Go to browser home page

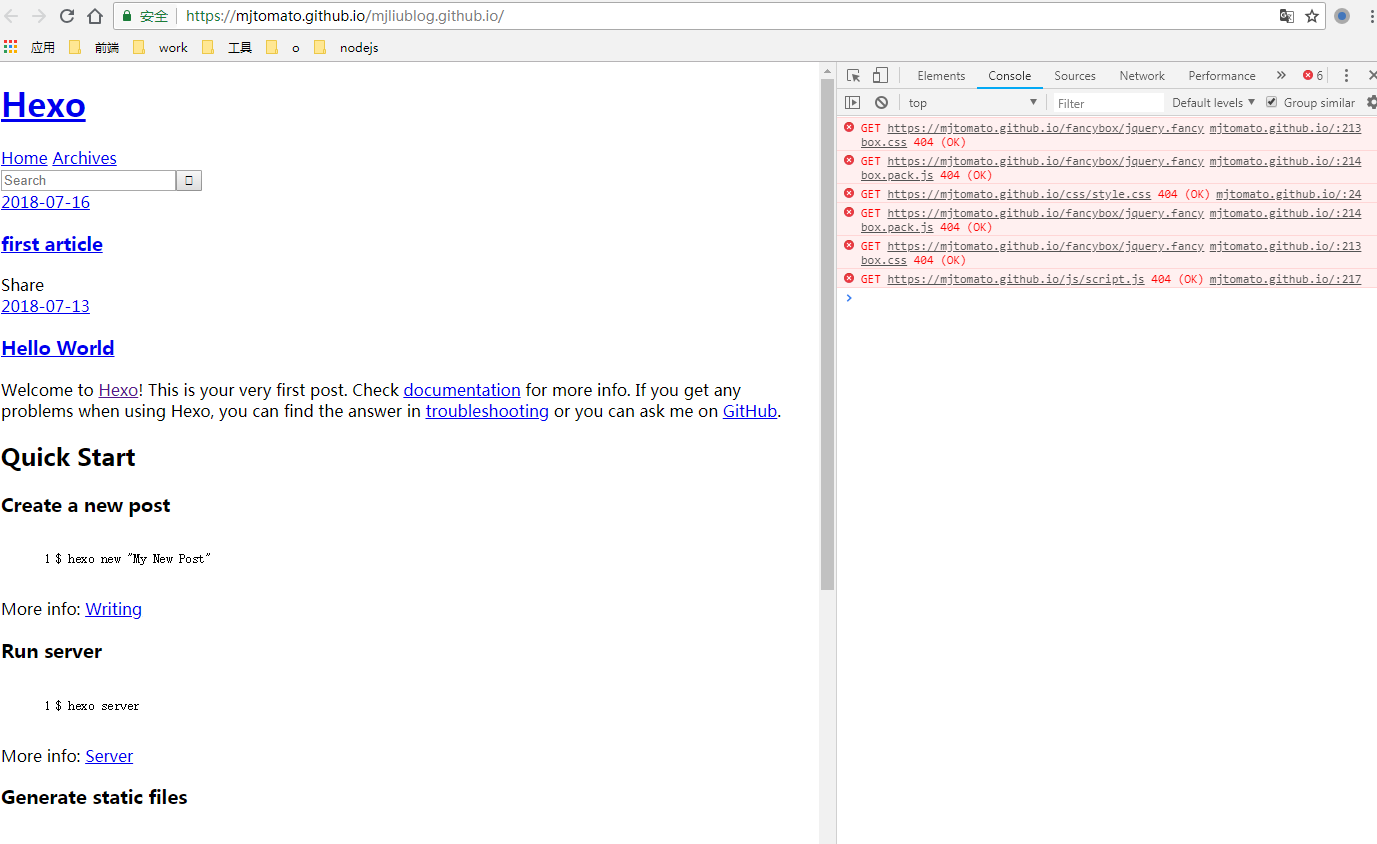click(x=94, y=16)
